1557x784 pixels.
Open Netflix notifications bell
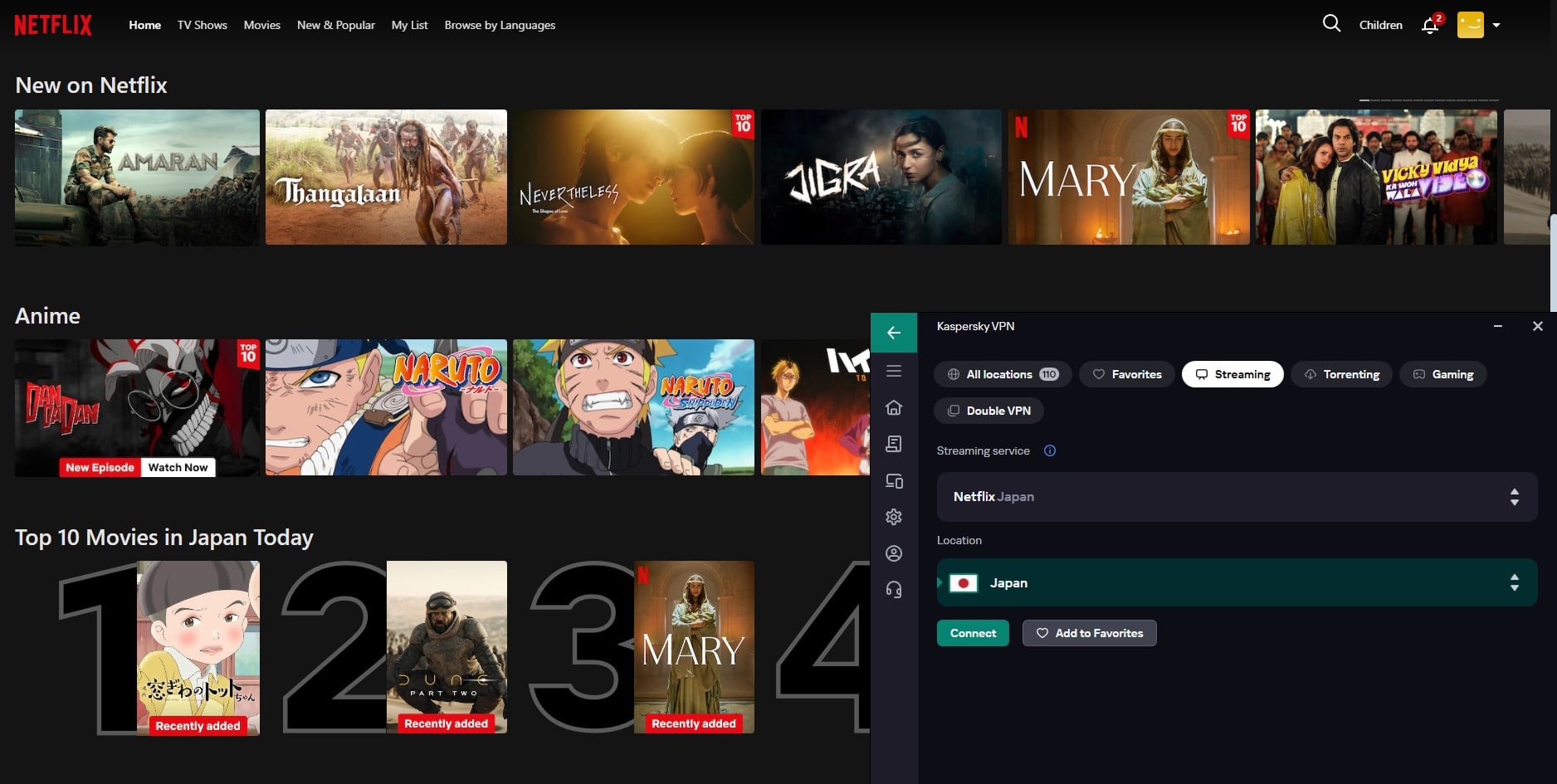[x=1429, y=26]
